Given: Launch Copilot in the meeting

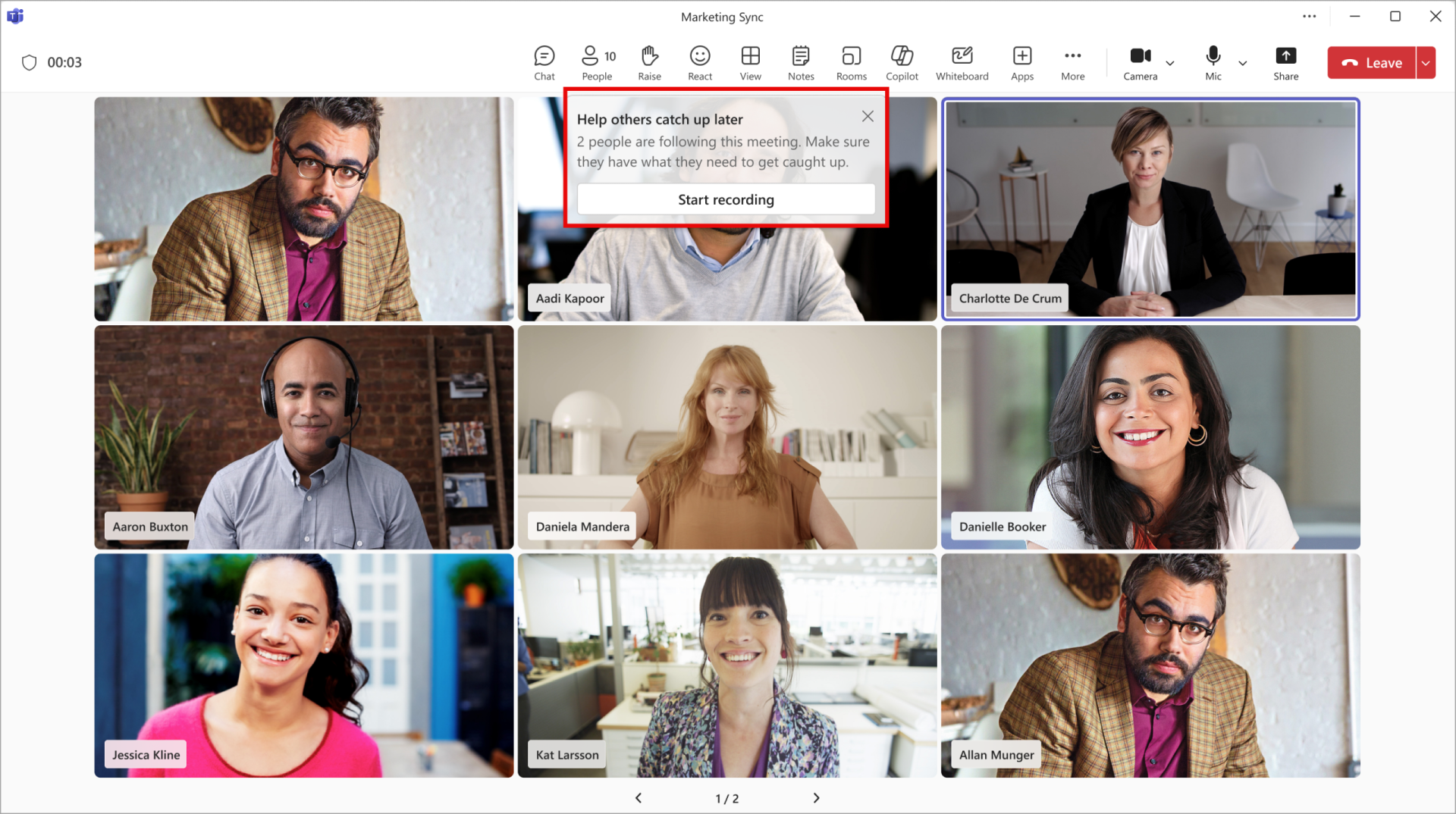Looking at the screenshot, I should [902, 63].
